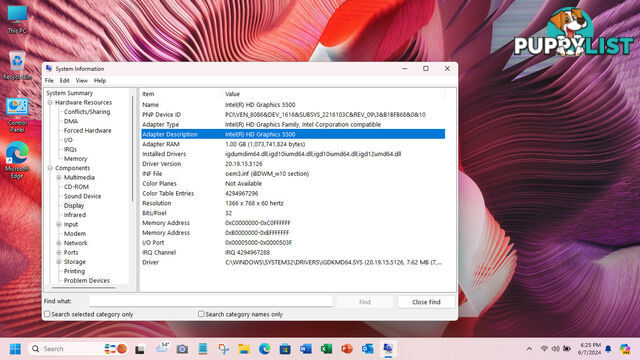Select Forced Hardware tree item
Screen dimensions: 640x360
coord(88,131)
